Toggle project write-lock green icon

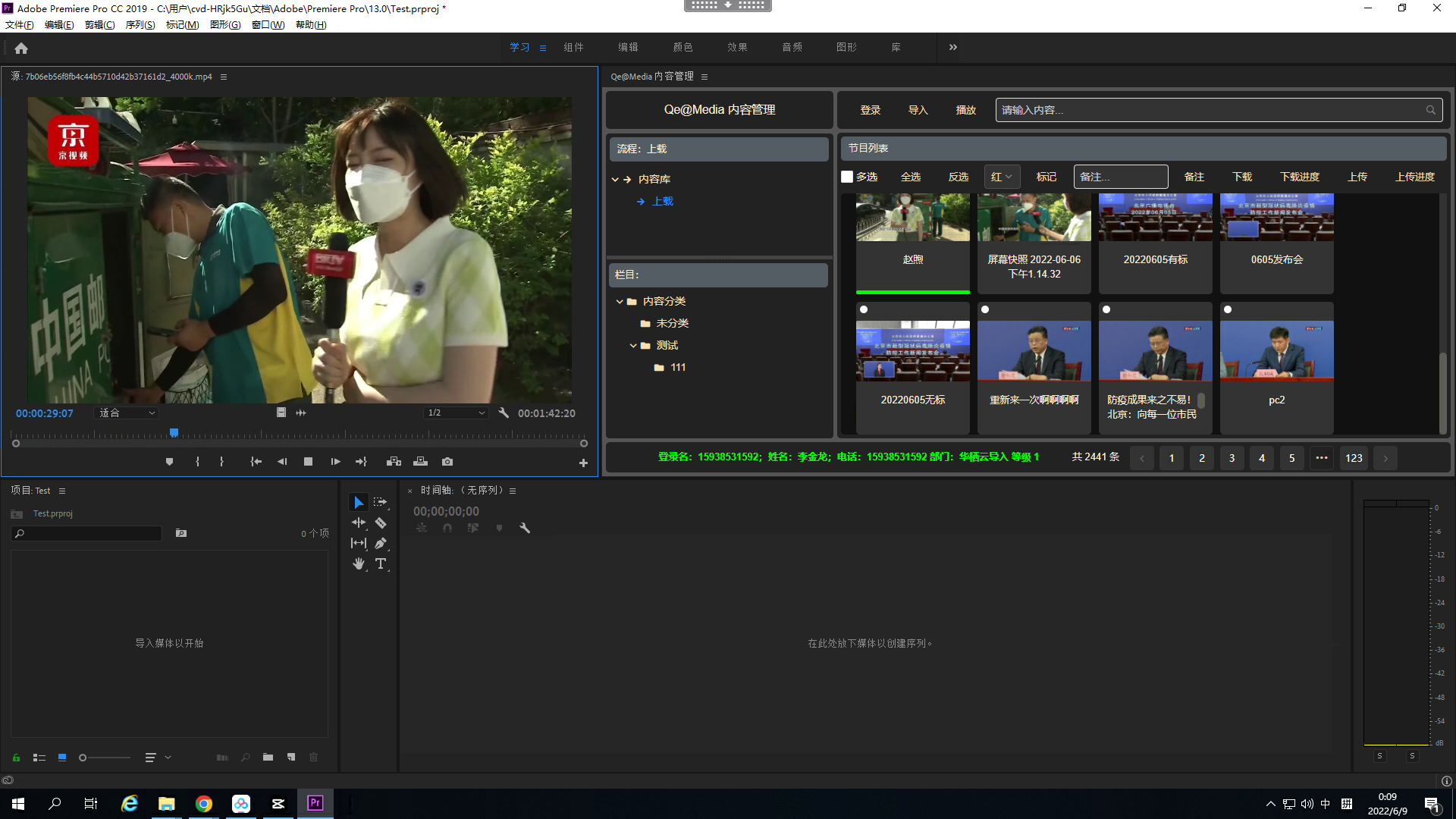(16, 757)
